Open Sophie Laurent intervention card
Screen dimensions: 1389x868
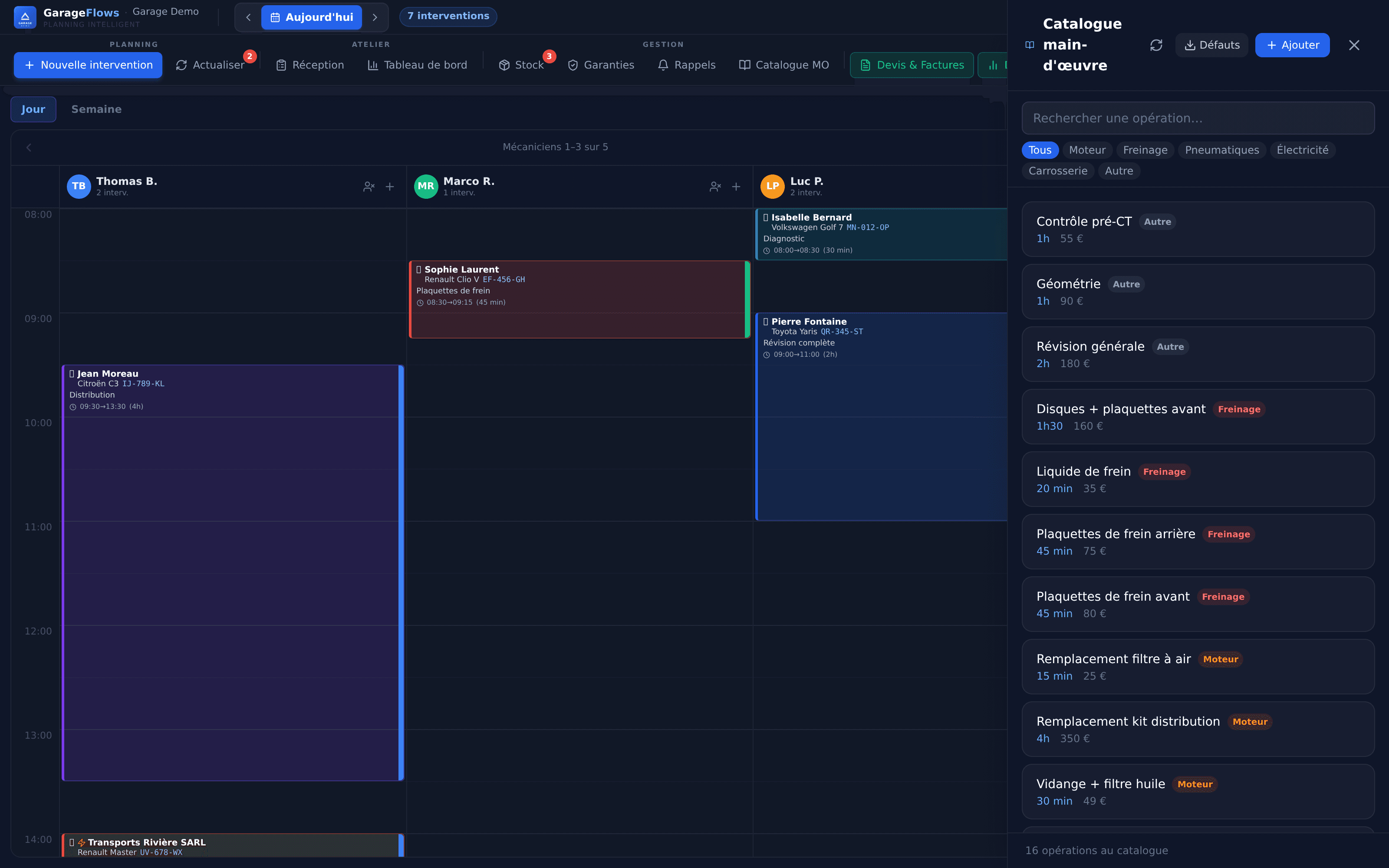point(580,299)
